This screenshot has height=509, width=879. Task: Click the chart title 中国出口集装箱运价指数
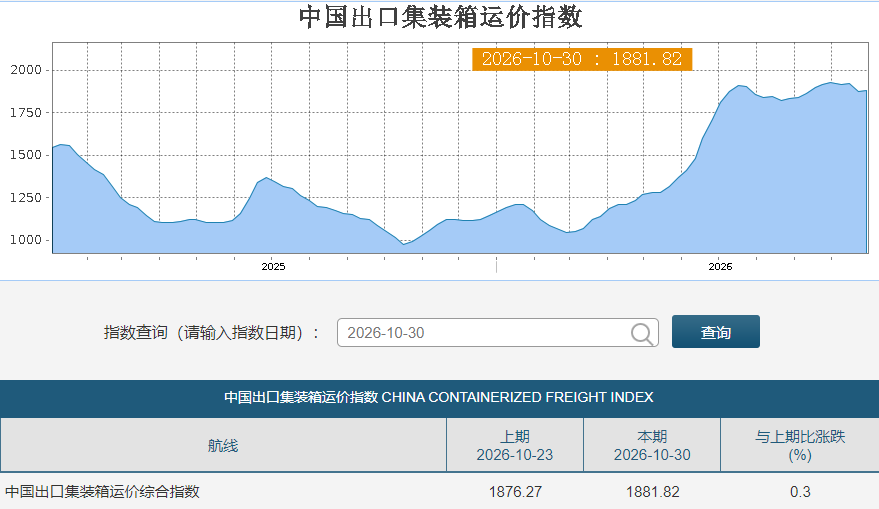440,17
